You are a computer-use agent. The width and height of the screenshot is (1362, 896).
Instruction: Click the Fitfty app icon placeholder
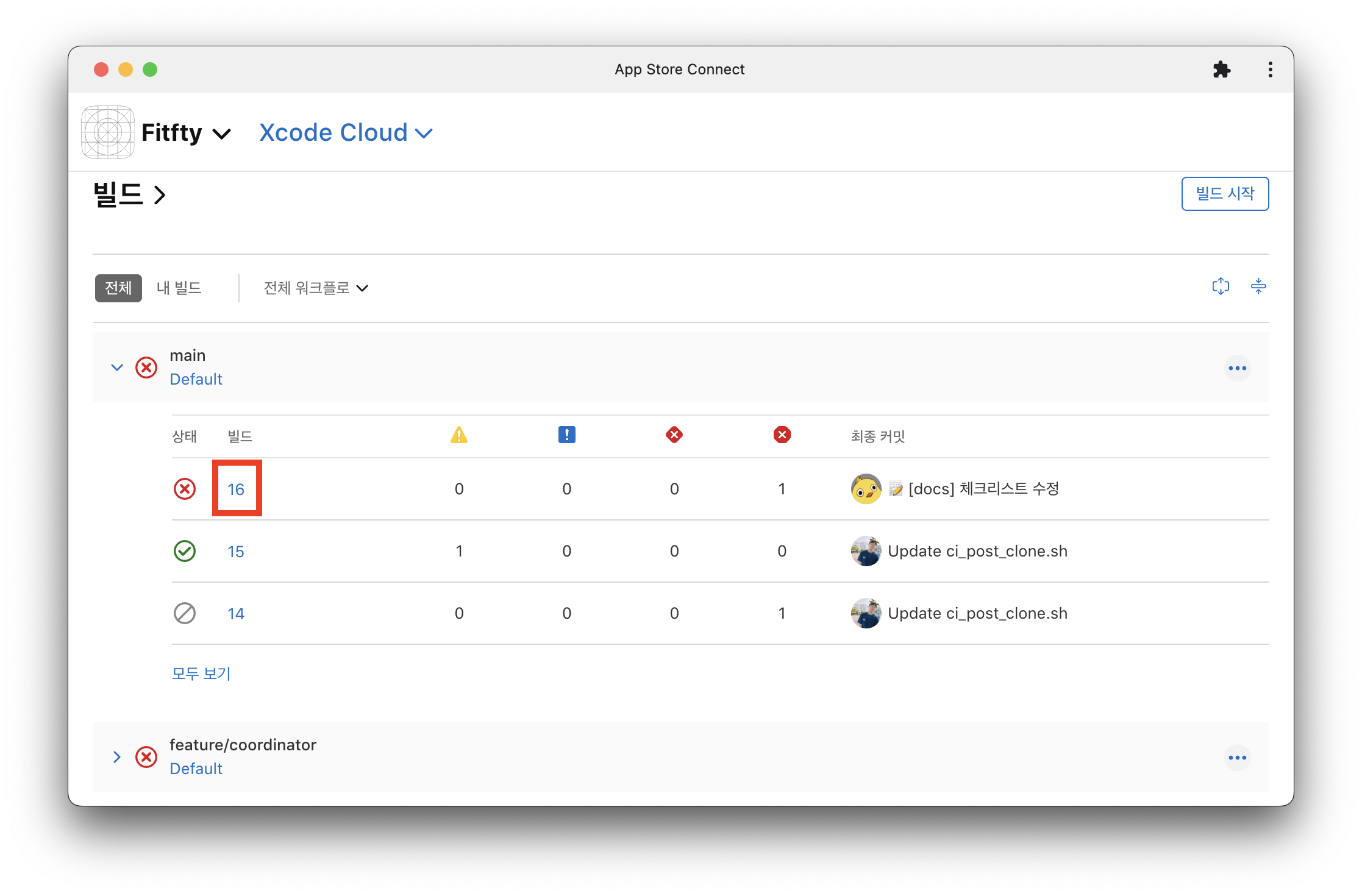(108, 132)
